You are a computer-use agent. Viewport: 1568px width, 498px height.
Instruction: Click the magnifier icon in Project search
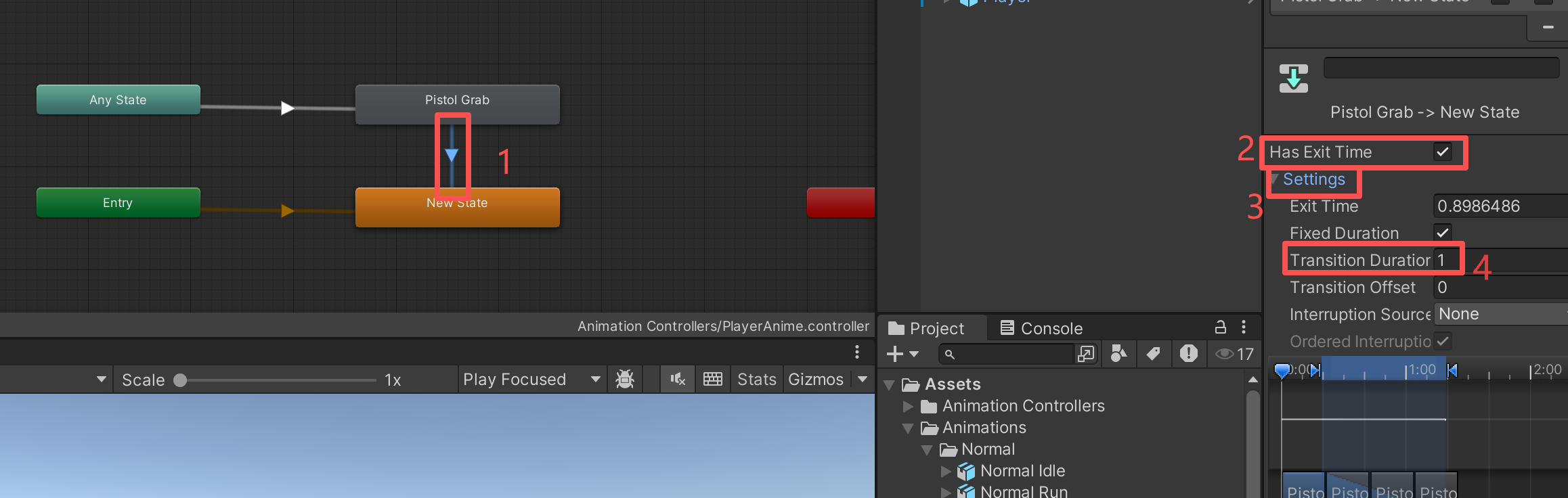coord(950,354)
